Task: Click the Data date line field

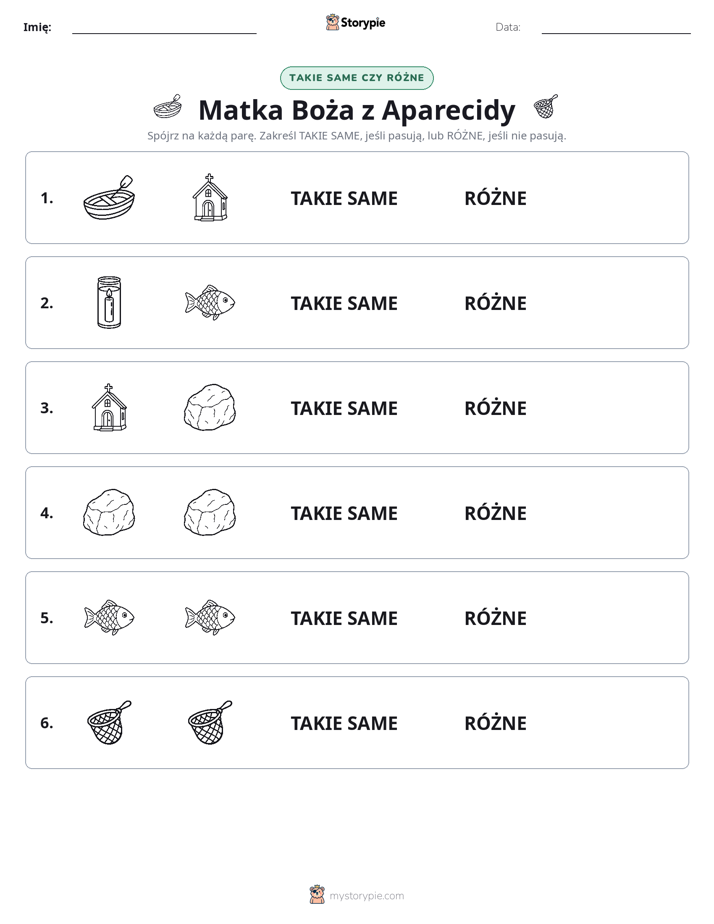Action: [x=616, y=27]
